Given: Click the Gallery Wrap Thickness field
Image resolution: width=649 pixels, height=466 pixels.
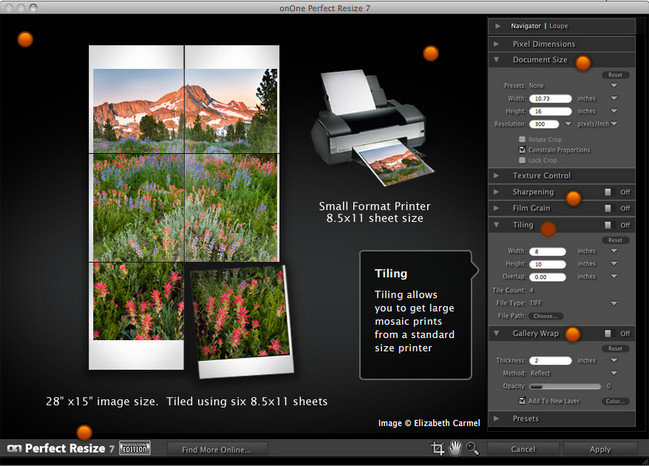Looking at the screenshot, I should [x=550, y=360].
